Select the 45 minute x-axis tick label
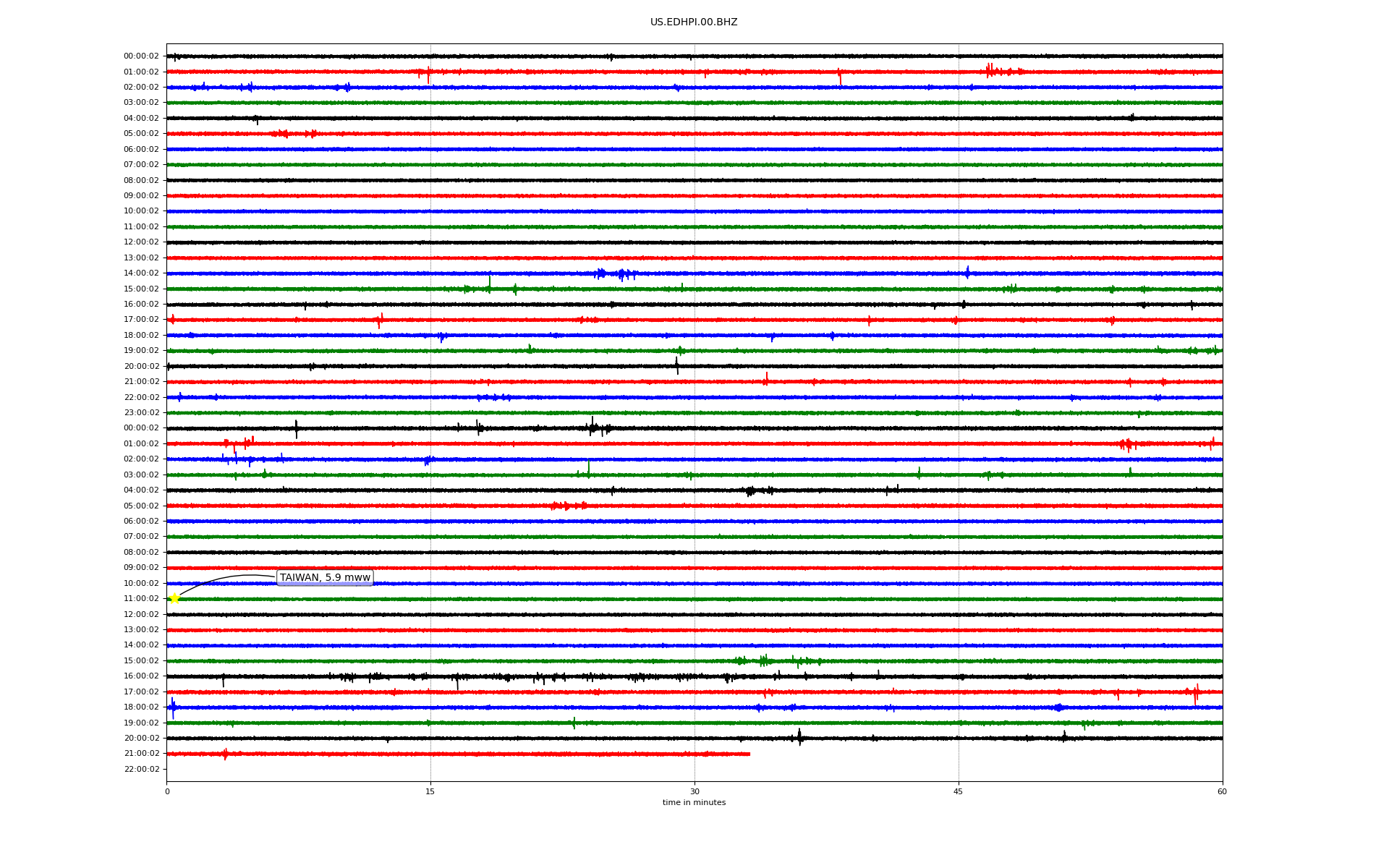The image size is (1389, 868). (959, 791)
